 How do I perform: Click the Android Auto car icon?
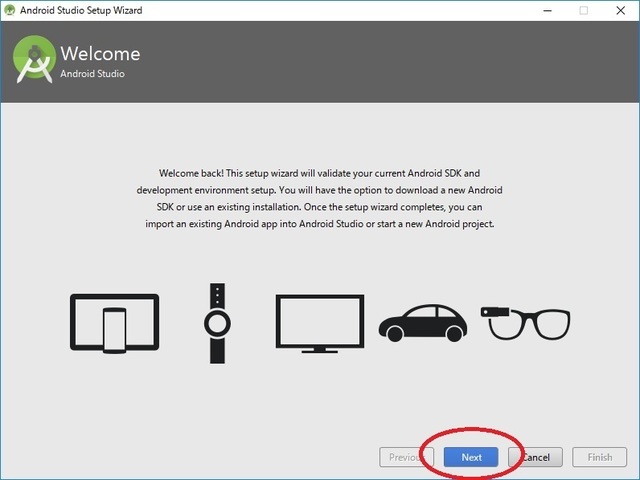pyautogui.click(x=423, y=323)
